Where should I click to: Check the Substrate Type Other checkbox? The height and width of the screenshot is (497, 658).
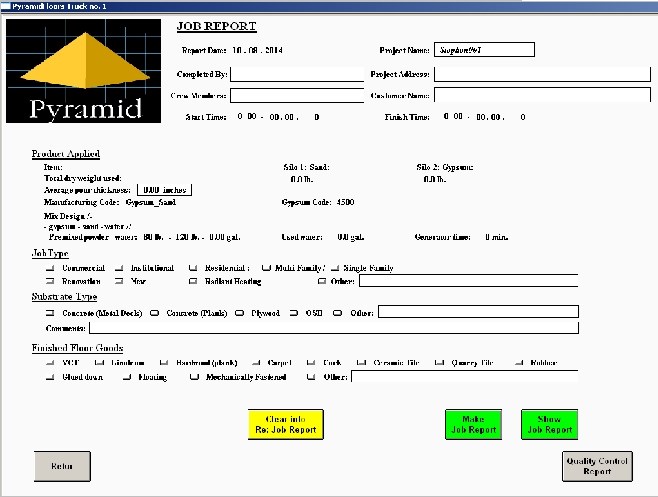pos(337,313)
